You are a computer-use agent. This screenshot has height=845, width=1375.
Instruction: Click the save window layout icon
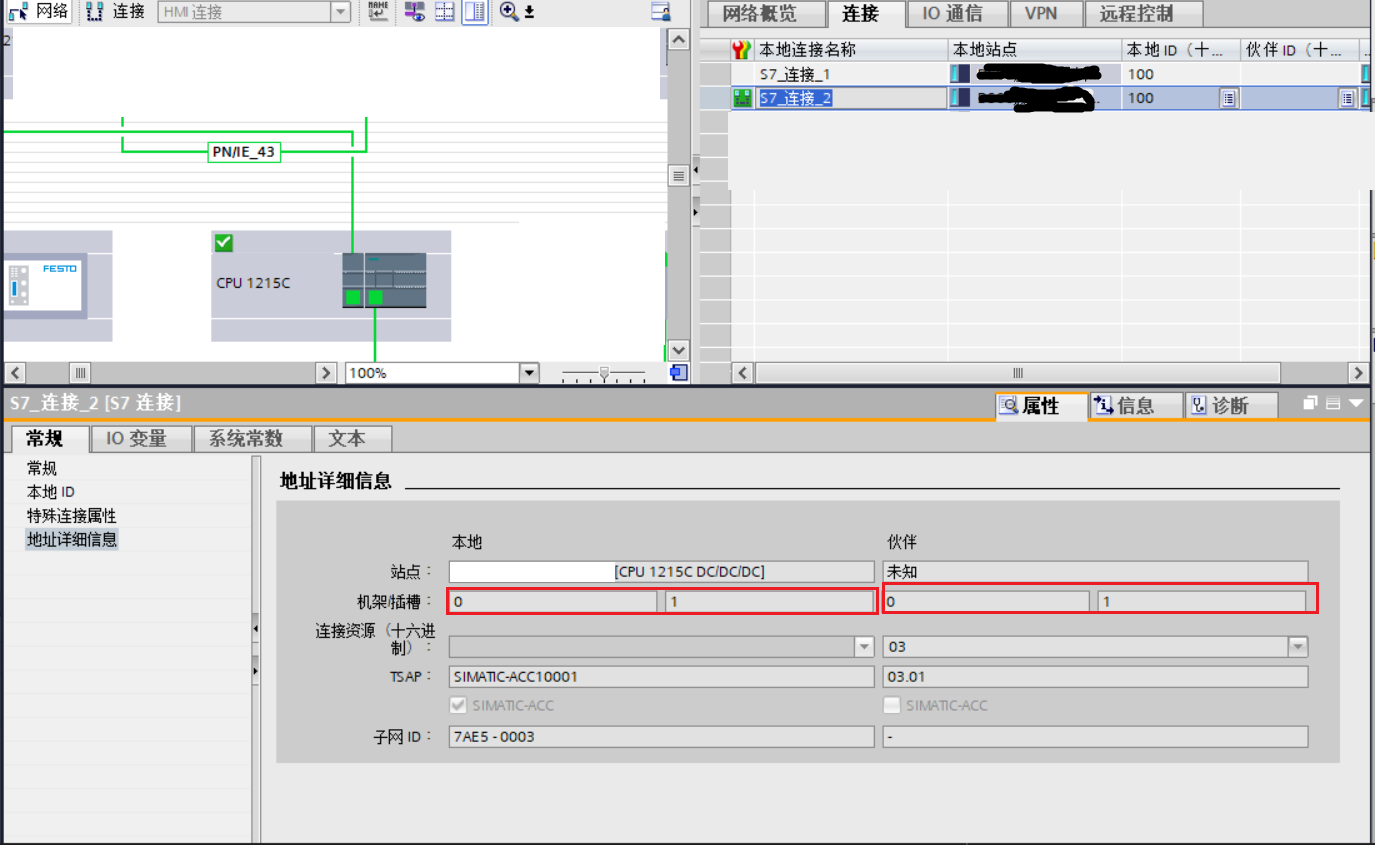pyautogui.click(x=658, y=12)
